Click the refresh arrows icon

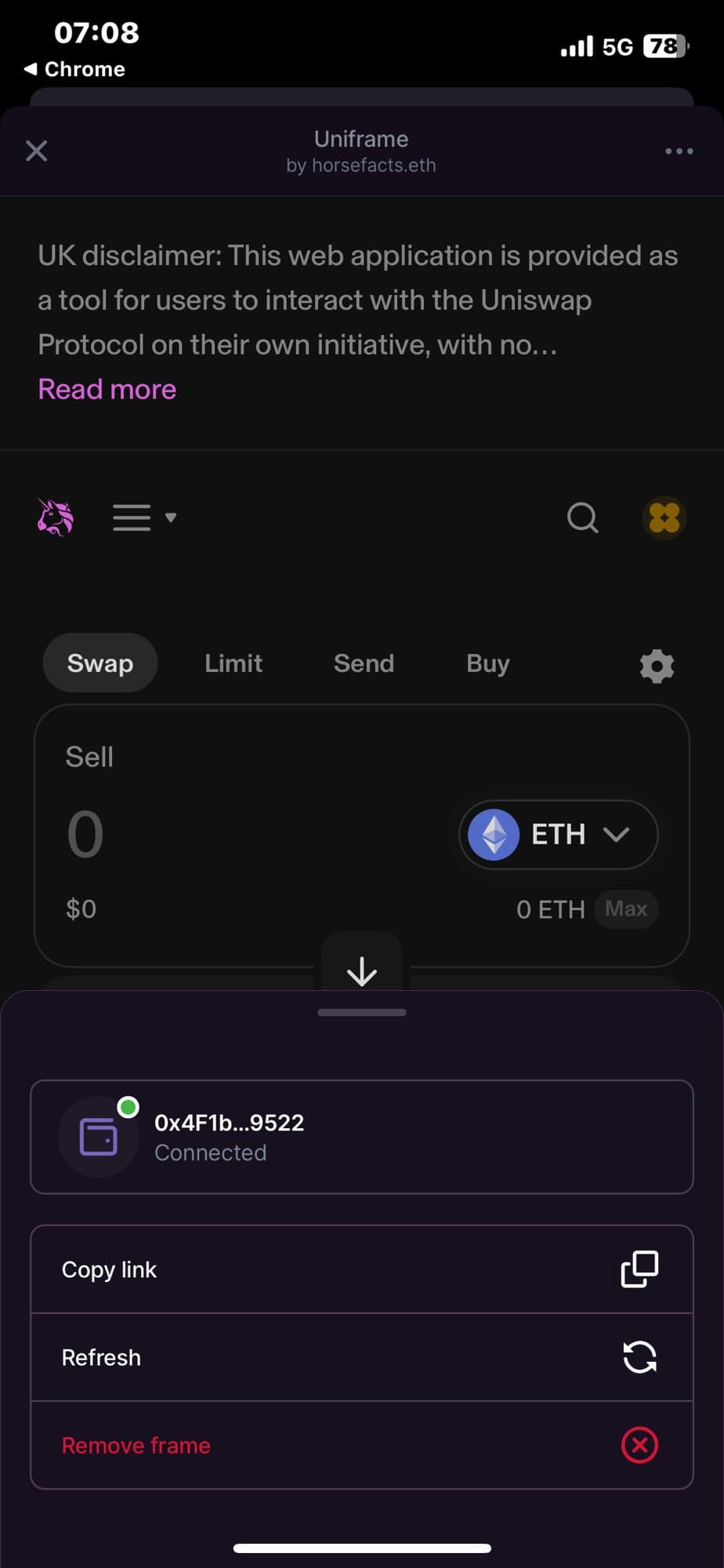coord(639,1357)
